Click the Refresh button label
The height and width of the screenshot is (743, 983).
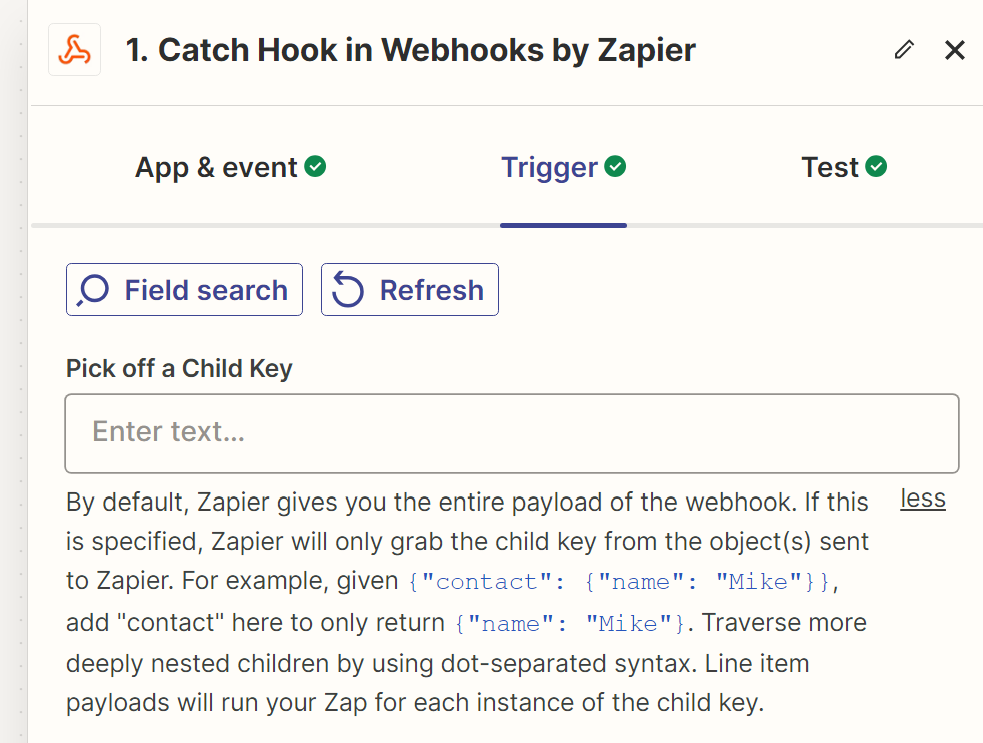431,290
